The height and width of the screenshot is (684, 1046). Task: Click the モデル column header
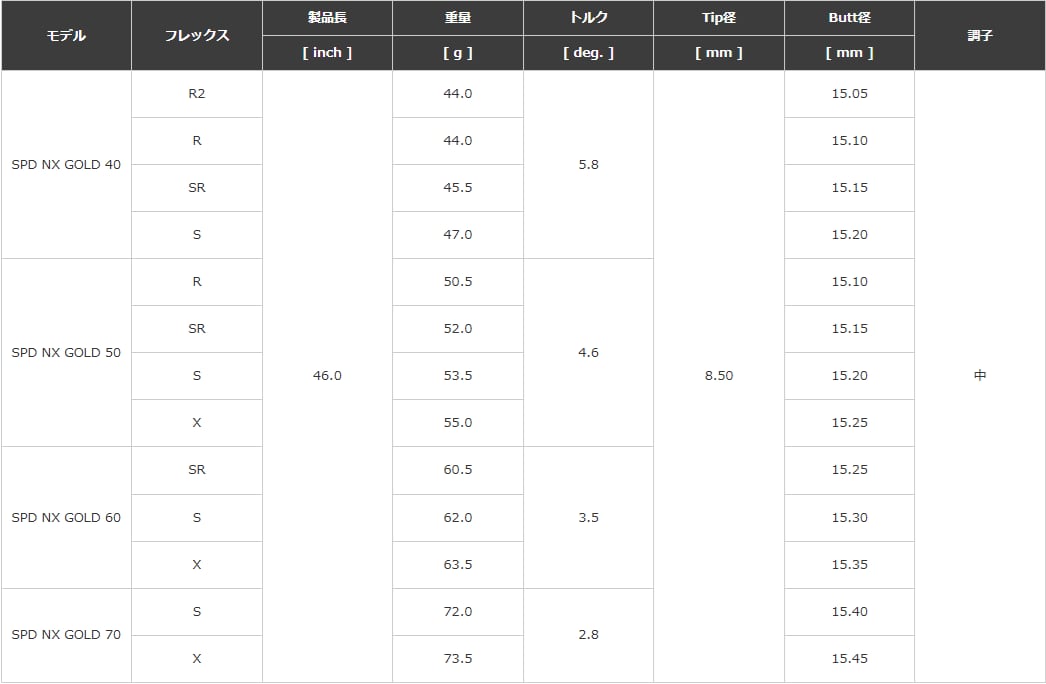[x=66, y=35]
